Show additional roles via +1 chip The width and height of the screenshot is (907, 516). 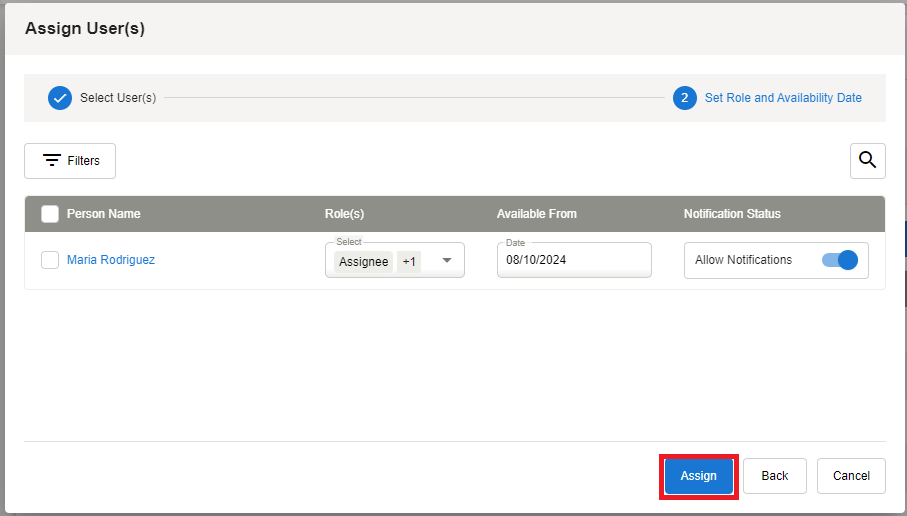(410, 261)
